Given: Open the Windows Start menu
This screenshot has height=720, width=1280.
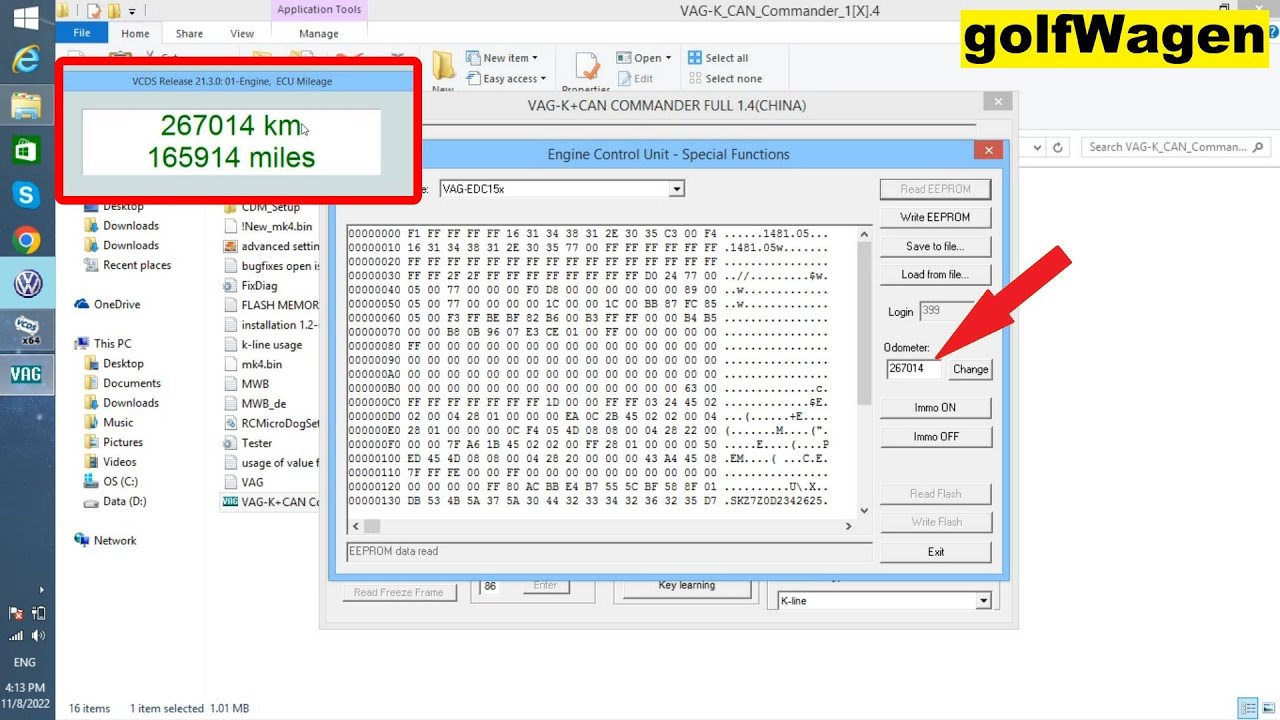Looking at the screenshot, I should 26,18.
